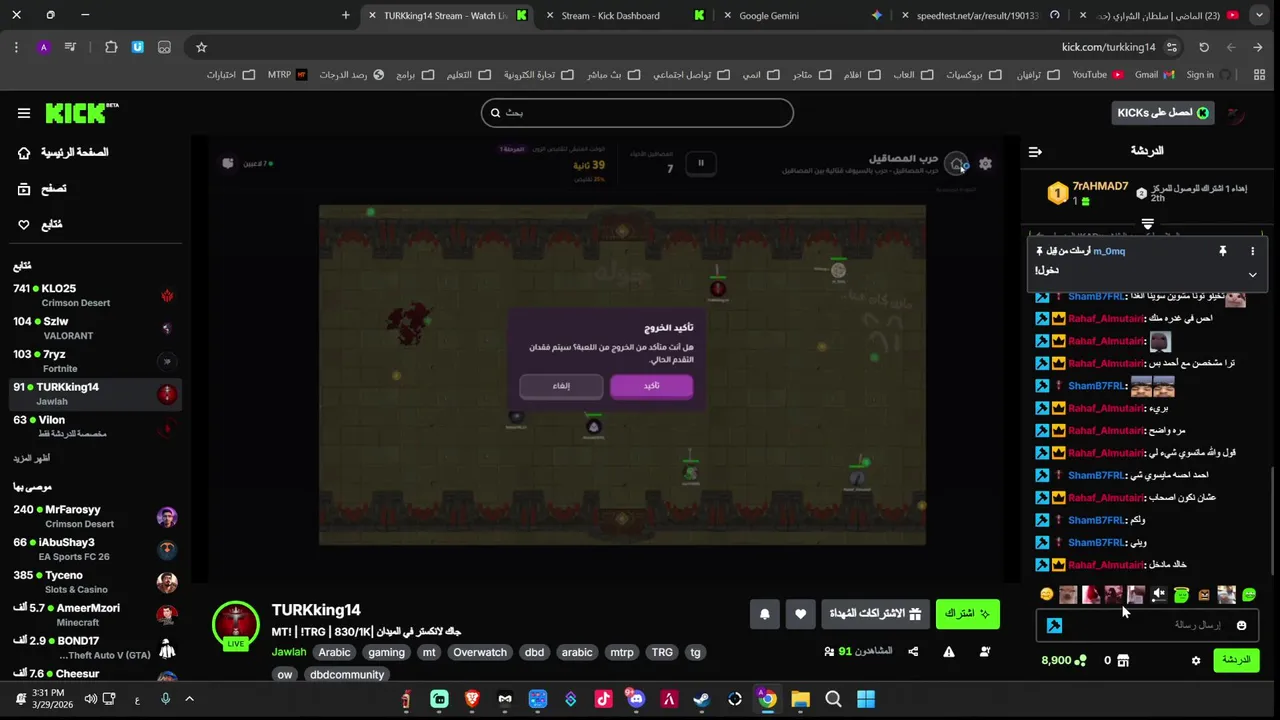Open Vilon channel in sidebar
The width and height of the screenshot is (1280, 720).
(x=95, y=427)
